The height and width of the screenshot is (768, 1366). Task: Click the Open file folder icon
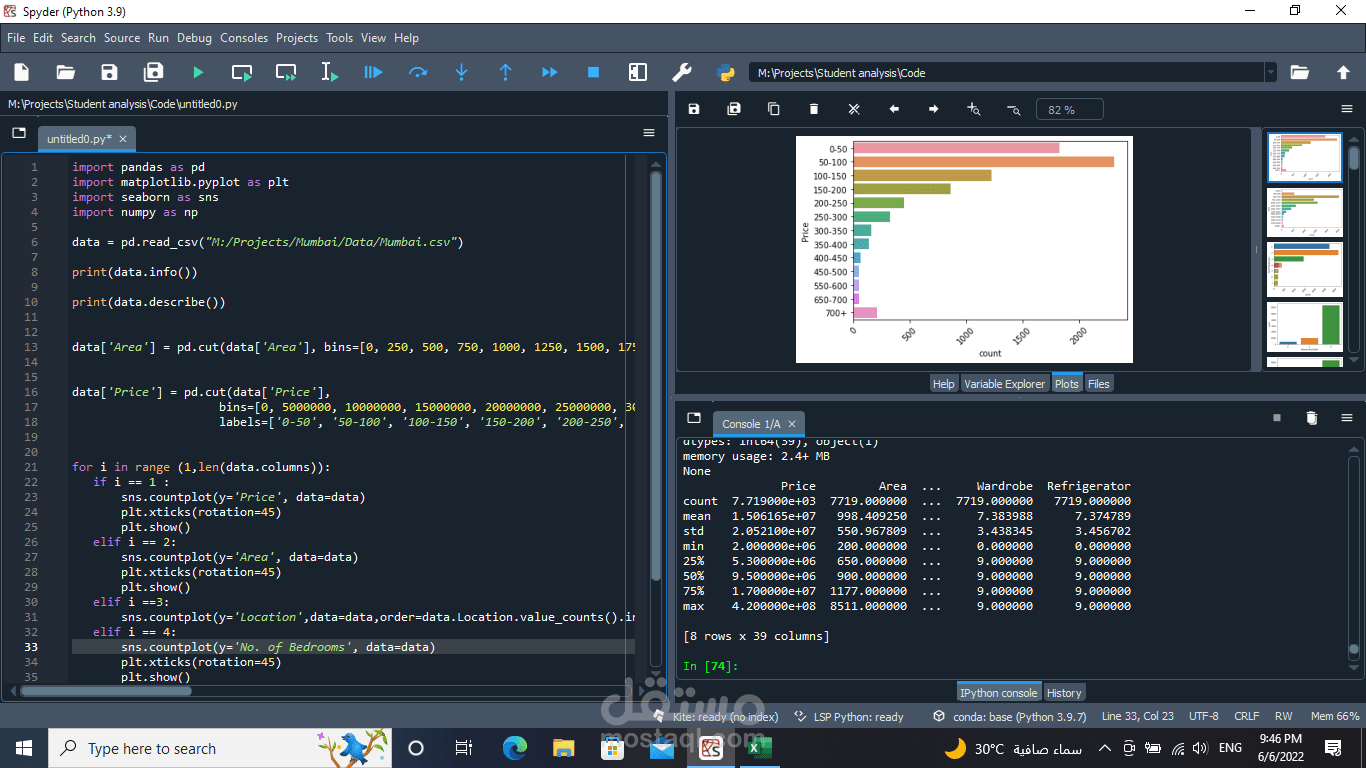66,72
